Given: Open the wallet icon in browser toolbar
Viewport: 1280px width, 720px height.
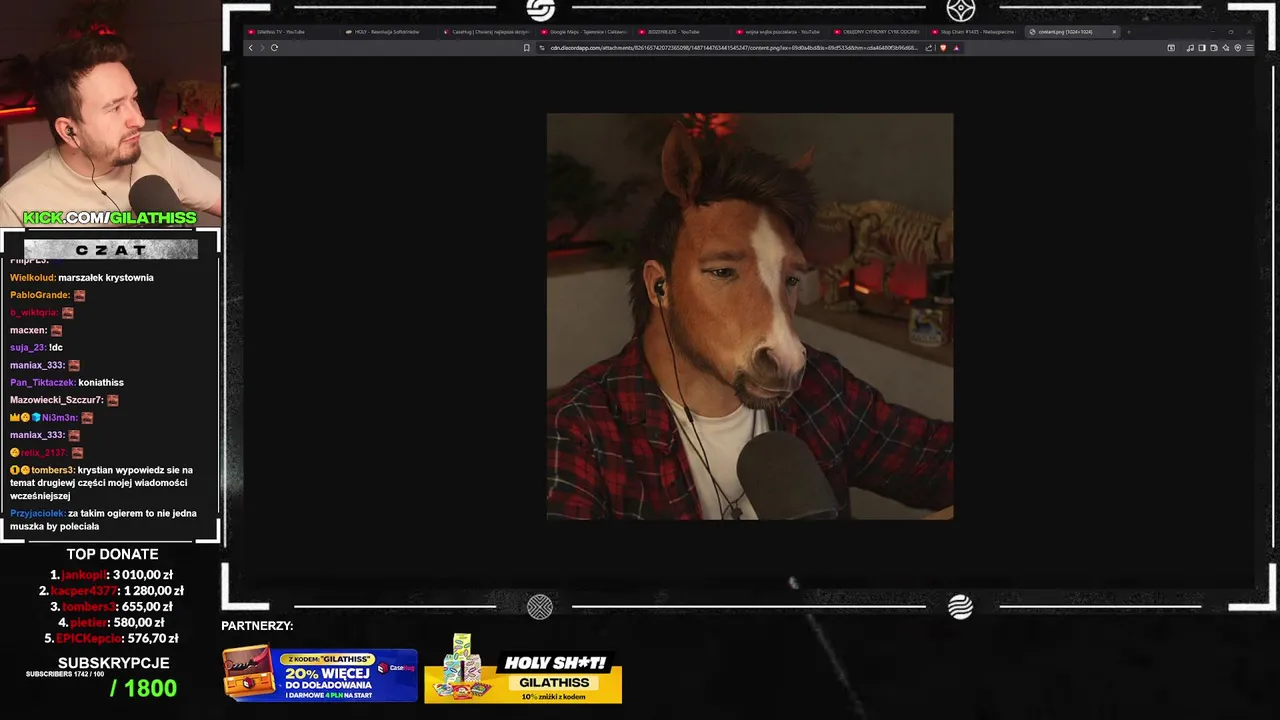Looking at the screenshot, I should pos(1214,47).
